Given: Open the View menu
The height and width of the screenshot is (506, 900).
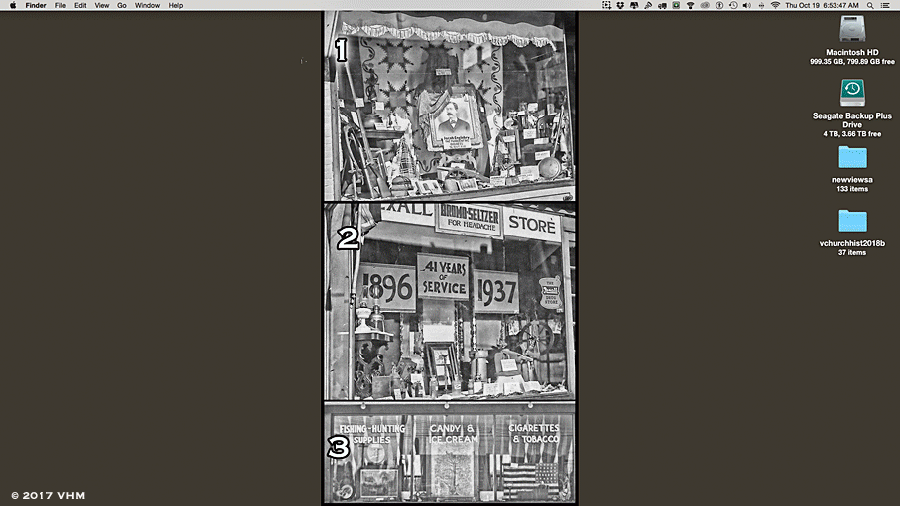Looking at the screenshot, I should click(x=102, y=5).
